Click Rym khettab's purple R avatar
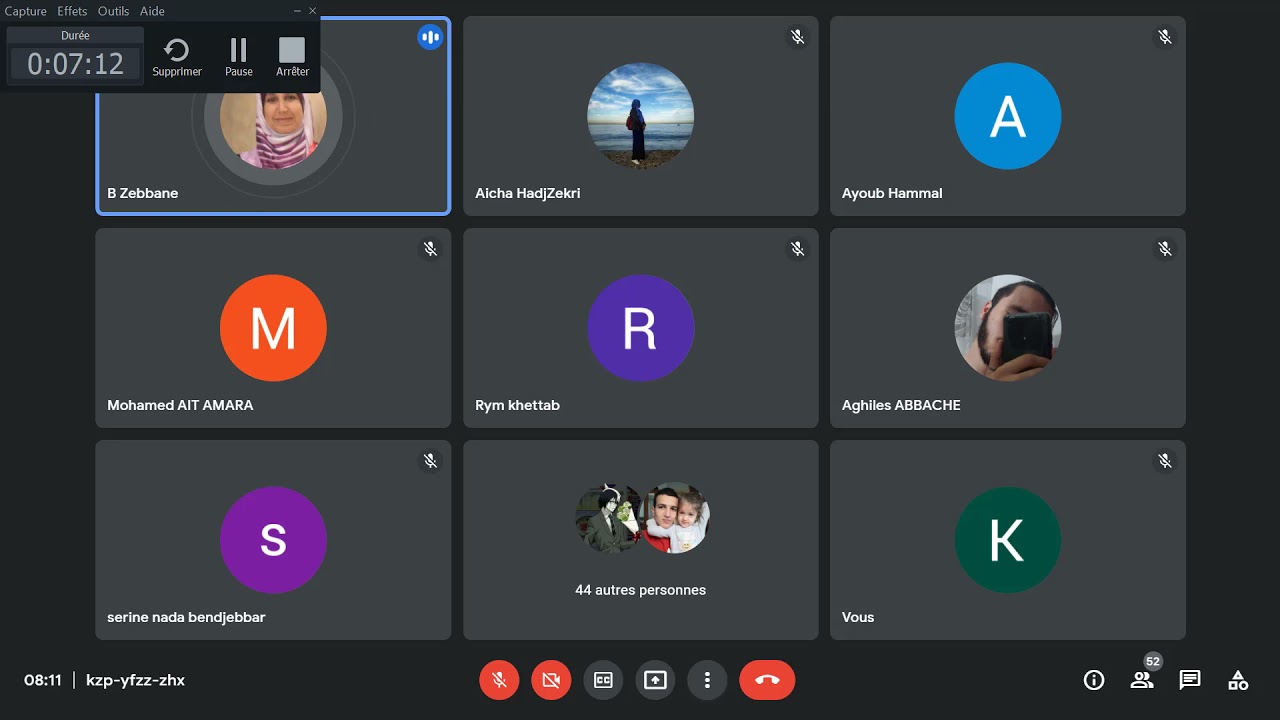This screenshot has width=1280, height=720. (640, 328)
